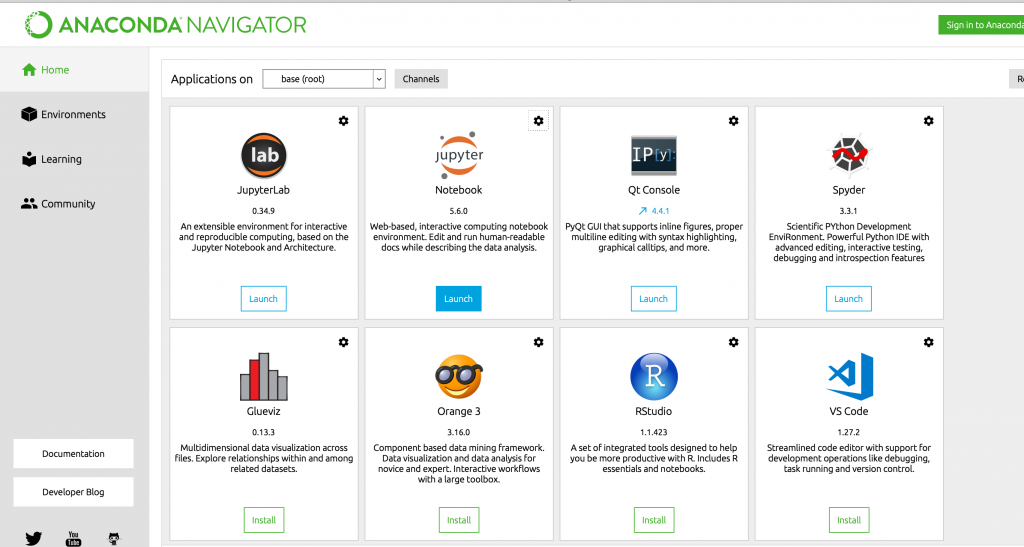Viewport: 1024px width, 547px height.
Task: Click the Qt Console update arrow icon
Action: (x=643, y=211)
